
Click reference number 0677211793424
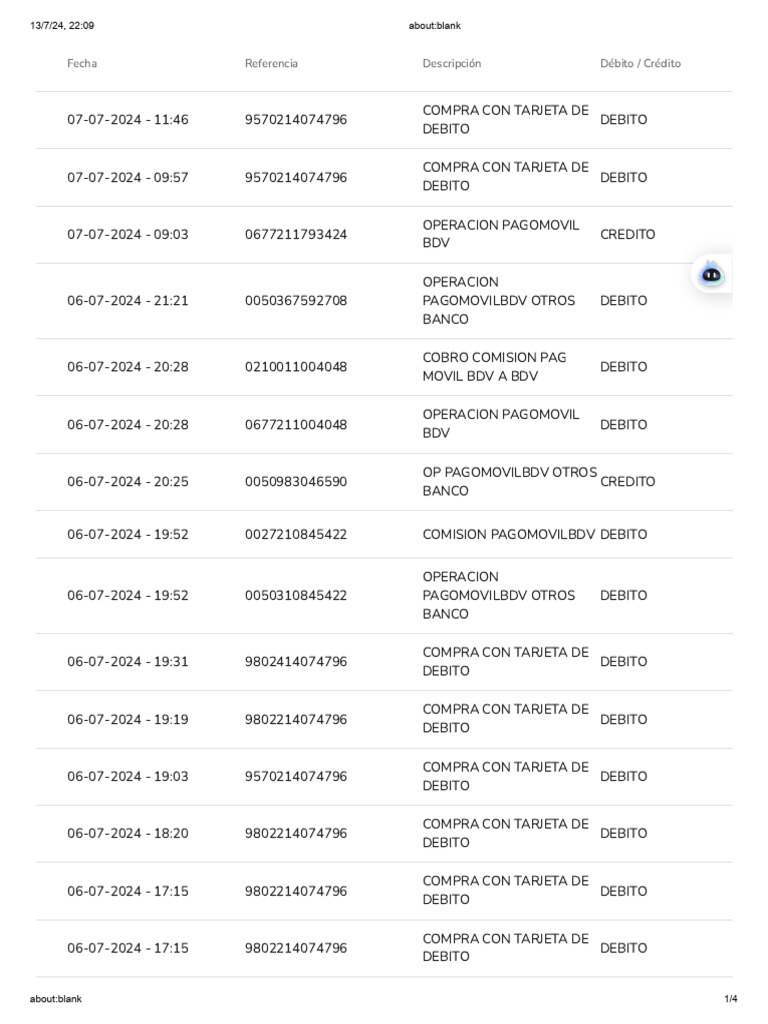pyautogui.click(x=296, y=235)
